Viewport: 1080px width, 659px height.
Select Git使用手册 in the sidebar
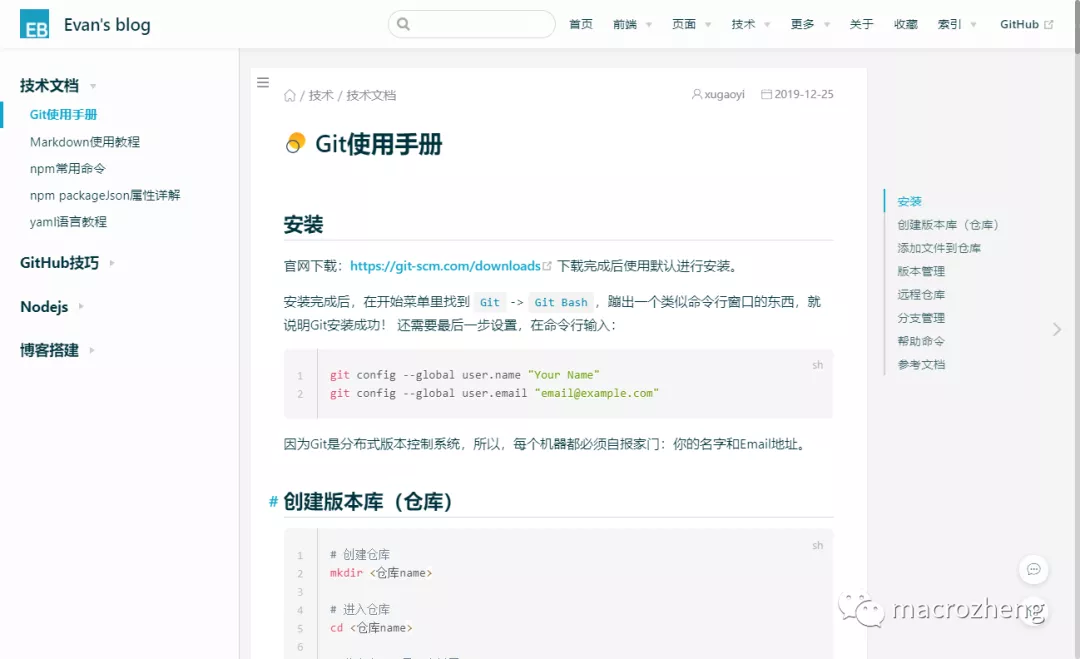[63, 114]
